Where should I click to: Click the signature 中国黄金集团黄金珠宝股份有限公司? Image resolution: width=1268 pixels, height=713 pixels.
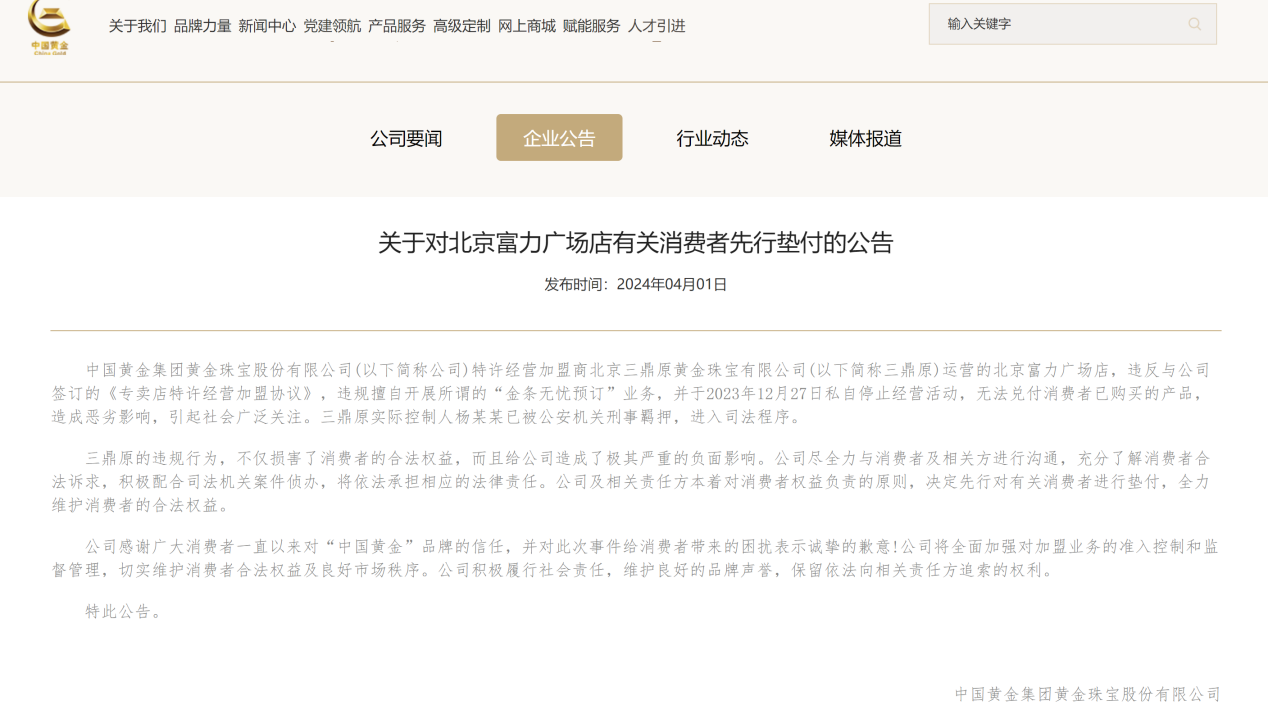coord(1088,694)
